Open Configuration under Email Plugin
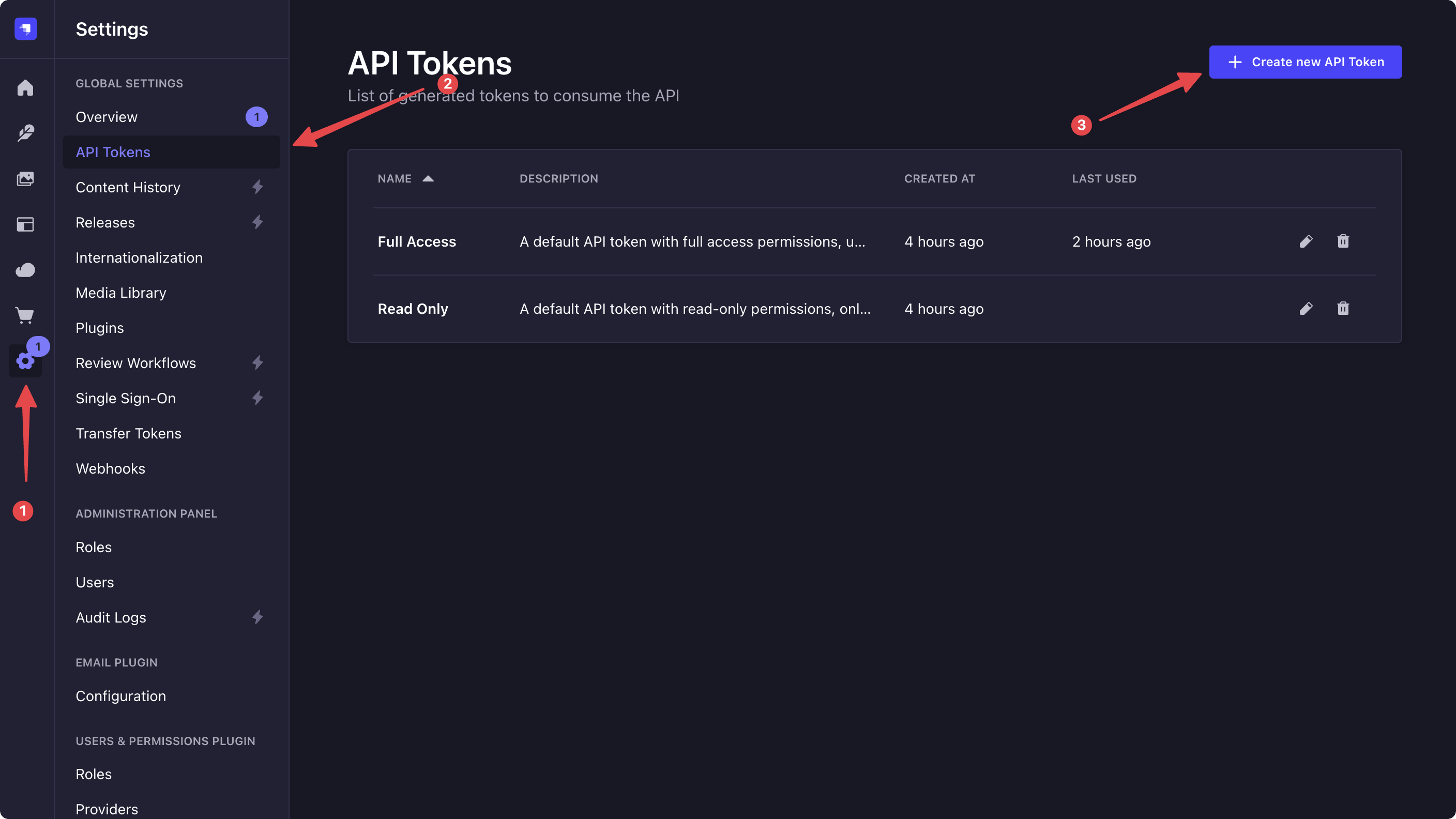1456x819 pixels. [x=120, y=696]
